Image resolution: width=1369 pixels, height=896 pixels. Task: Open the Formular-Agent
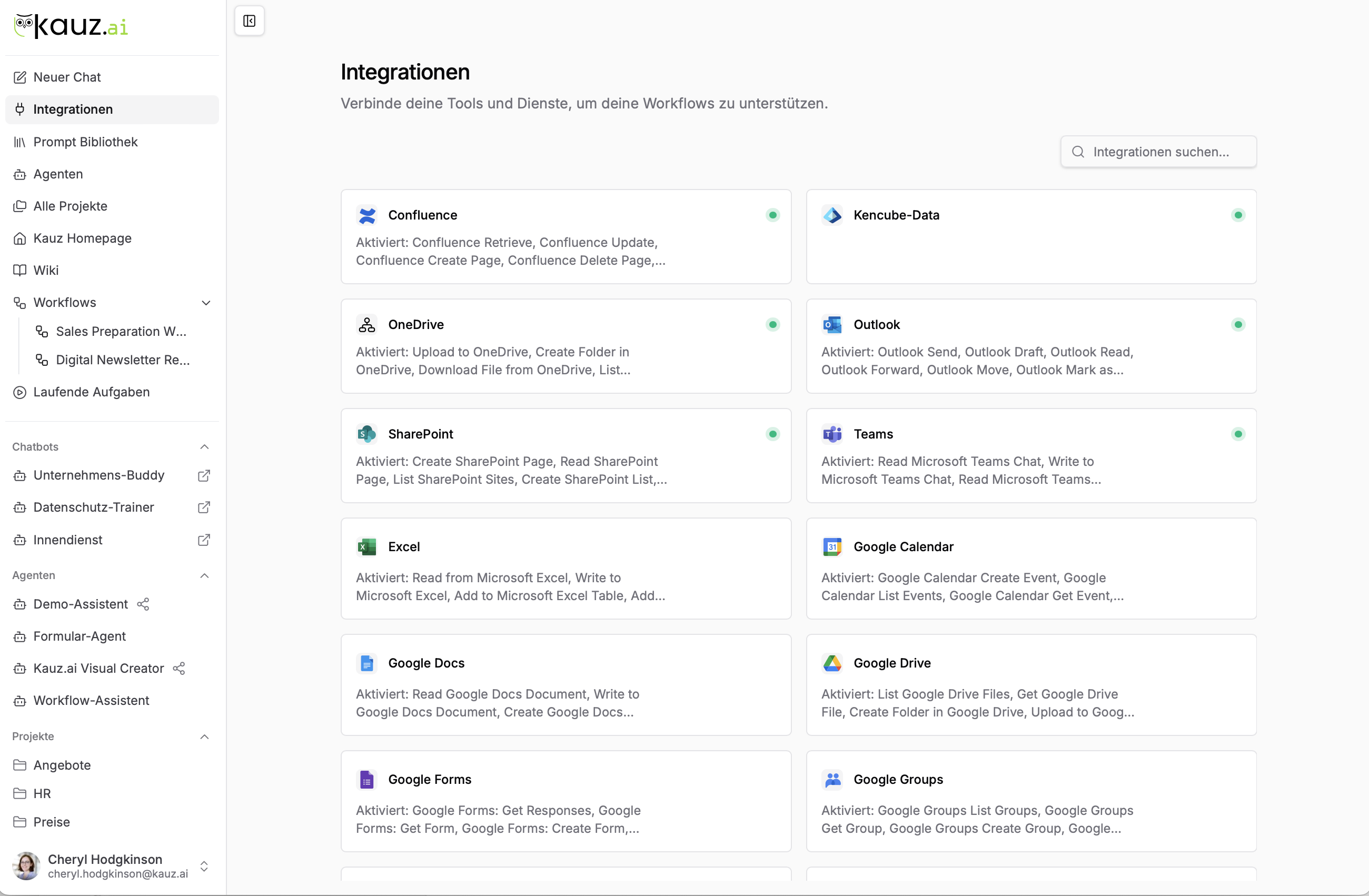tap(112, 636)
